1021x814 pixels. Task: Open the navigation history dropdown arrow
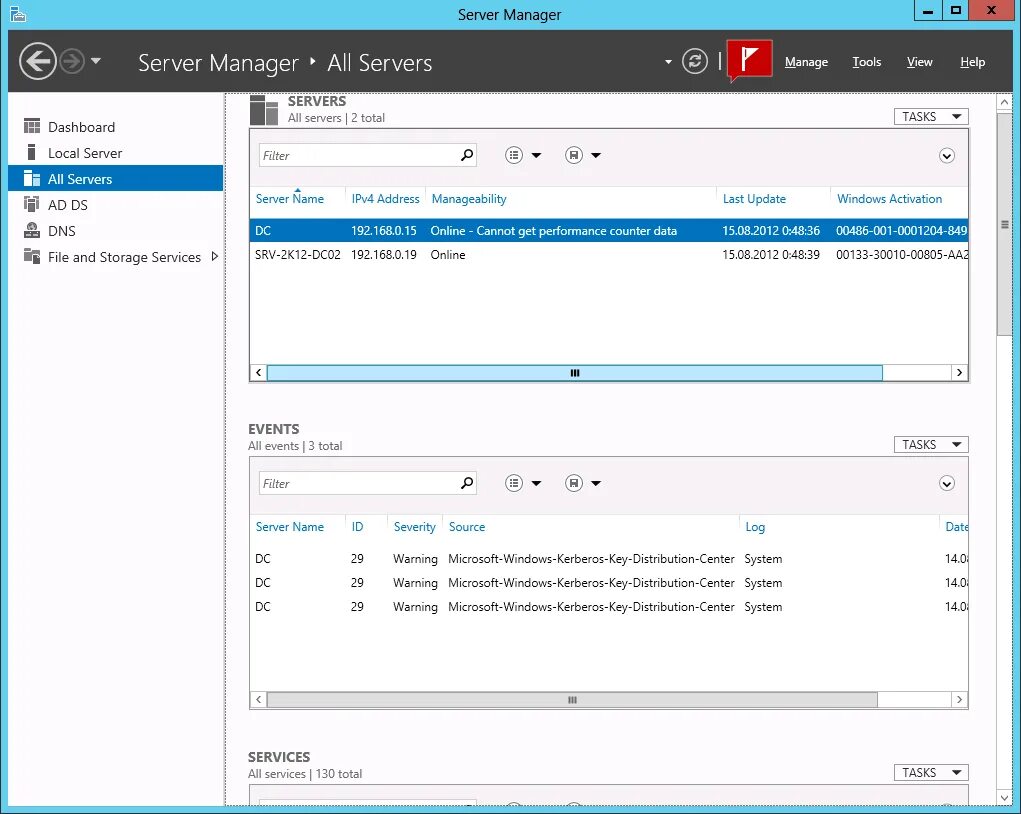click(96, 61)
